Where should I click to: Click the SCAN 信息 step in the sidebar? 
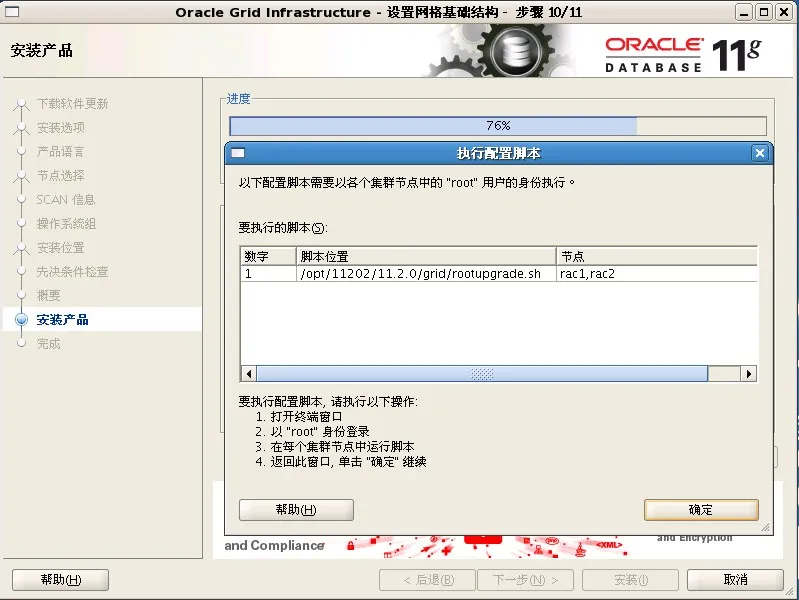click(x=66, y=199)
